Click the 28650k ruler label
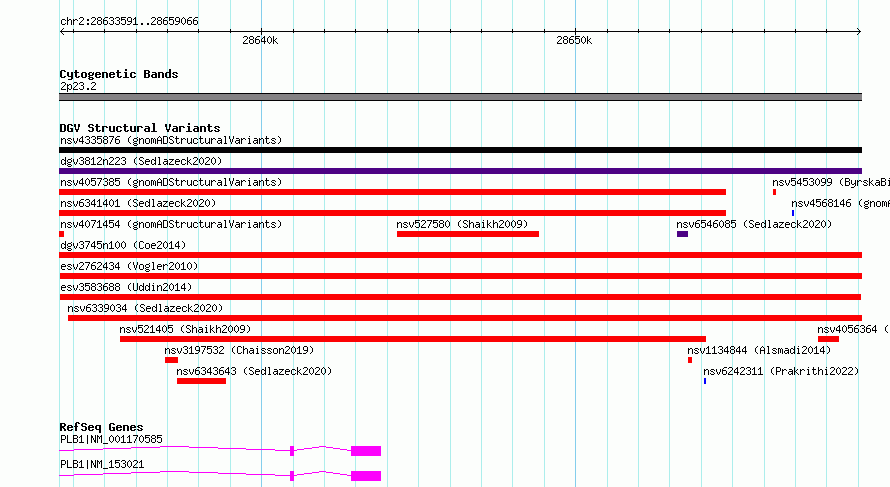Image resolution: width=890 pixels, height=487 pixels. click(x=574, y=40)
